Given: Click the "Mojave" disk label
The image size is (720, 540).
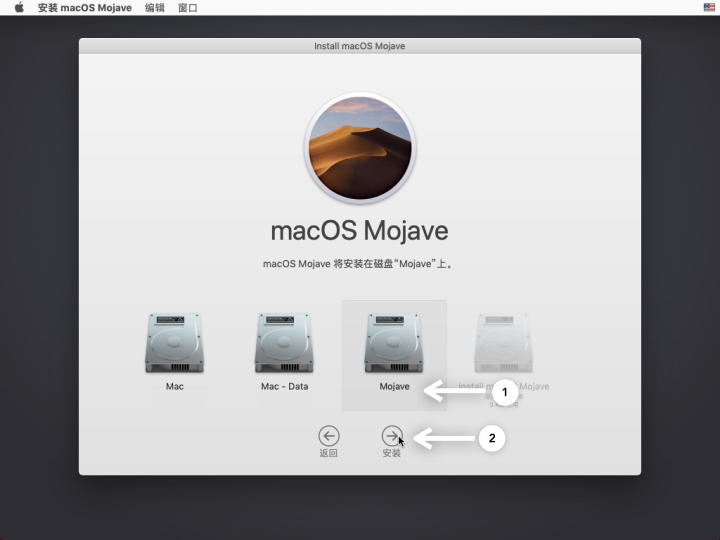Looking at the screenshot, I should (394, 386).
